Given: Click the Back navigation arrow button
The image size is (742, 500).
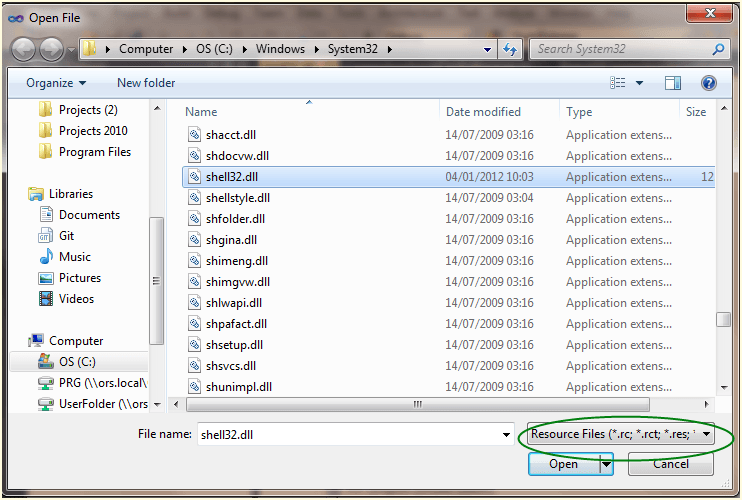Looking at the screenshot, I should pos(23,49).
